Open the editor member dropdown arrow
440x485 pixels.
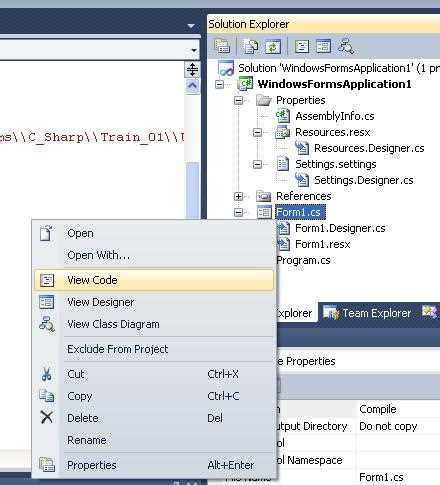(194, 50)
